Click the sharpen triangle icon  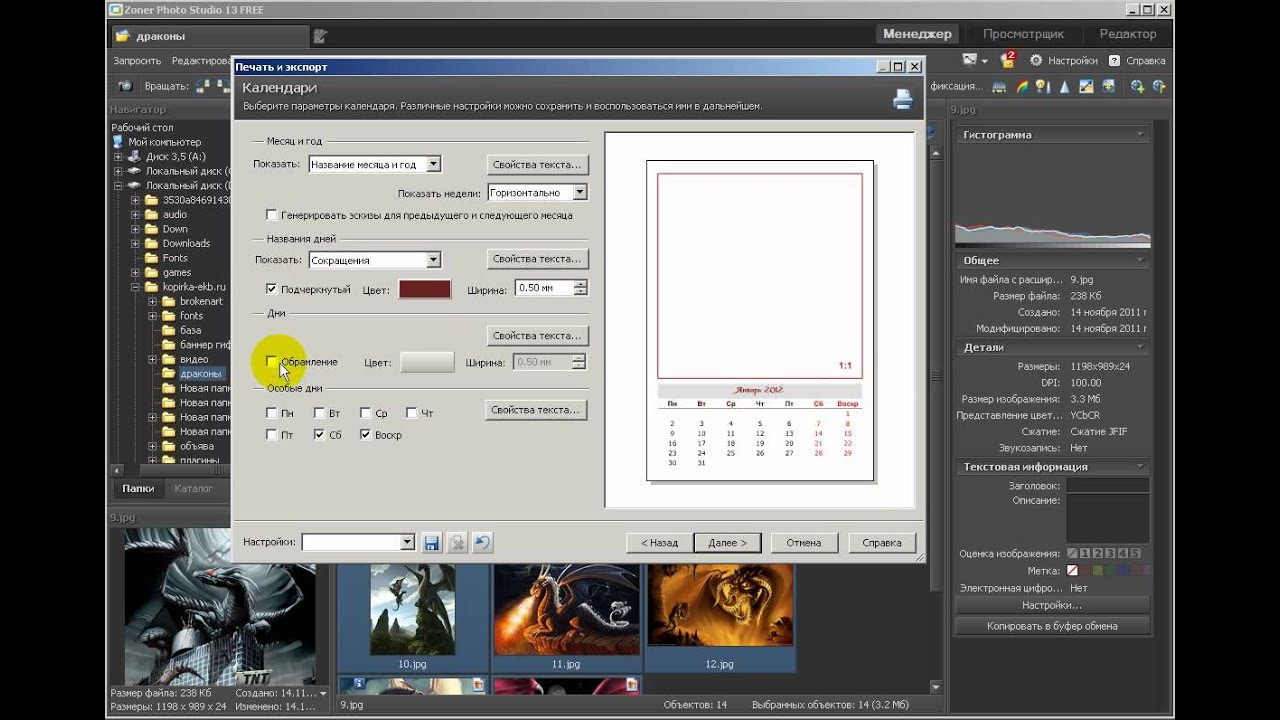point(1063,86)
